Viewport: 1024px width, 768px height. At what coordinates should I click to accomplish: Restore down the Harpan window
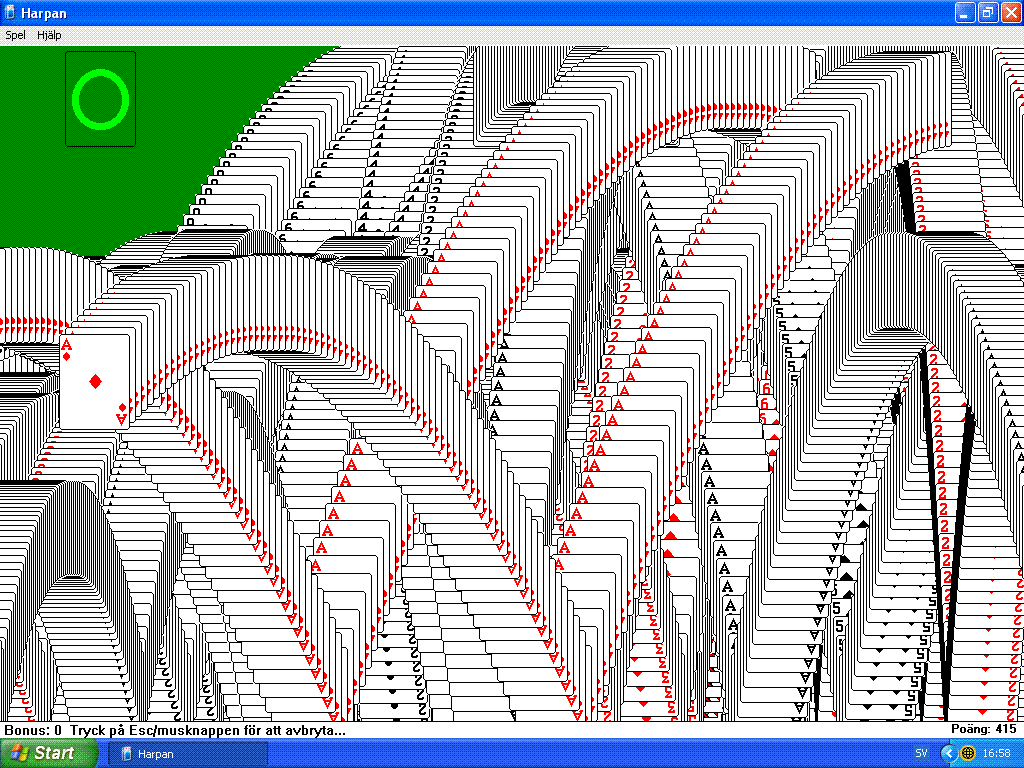986,12
